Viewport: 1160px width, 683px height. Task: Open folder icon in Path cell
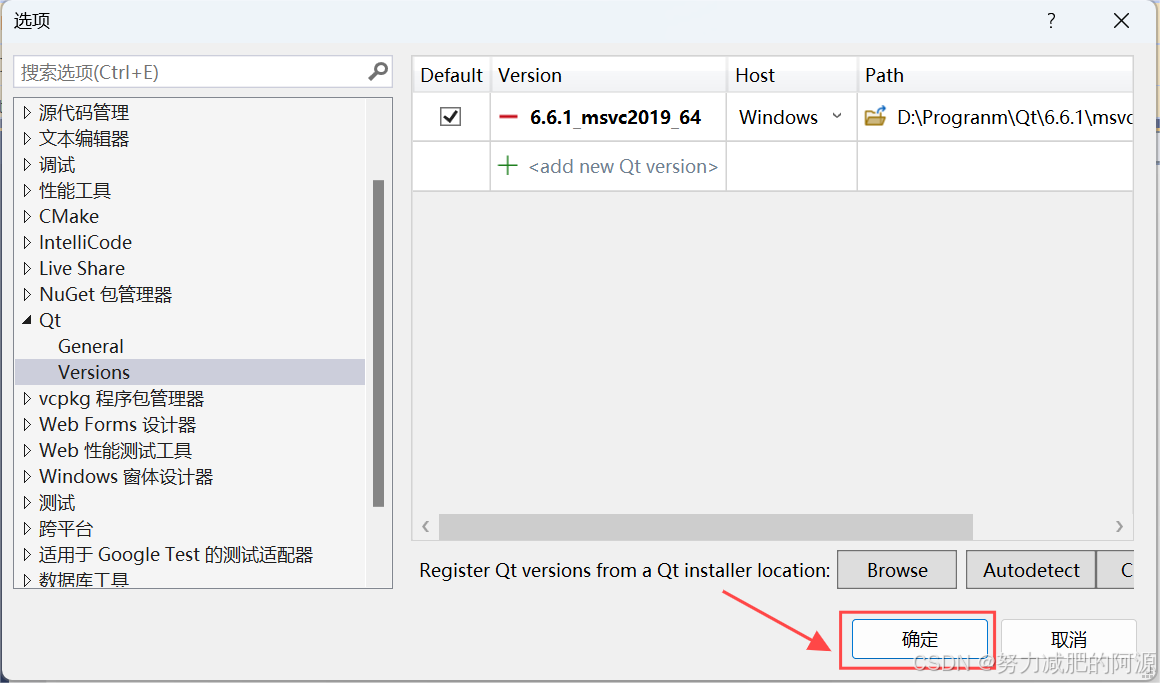click(875, 116)
